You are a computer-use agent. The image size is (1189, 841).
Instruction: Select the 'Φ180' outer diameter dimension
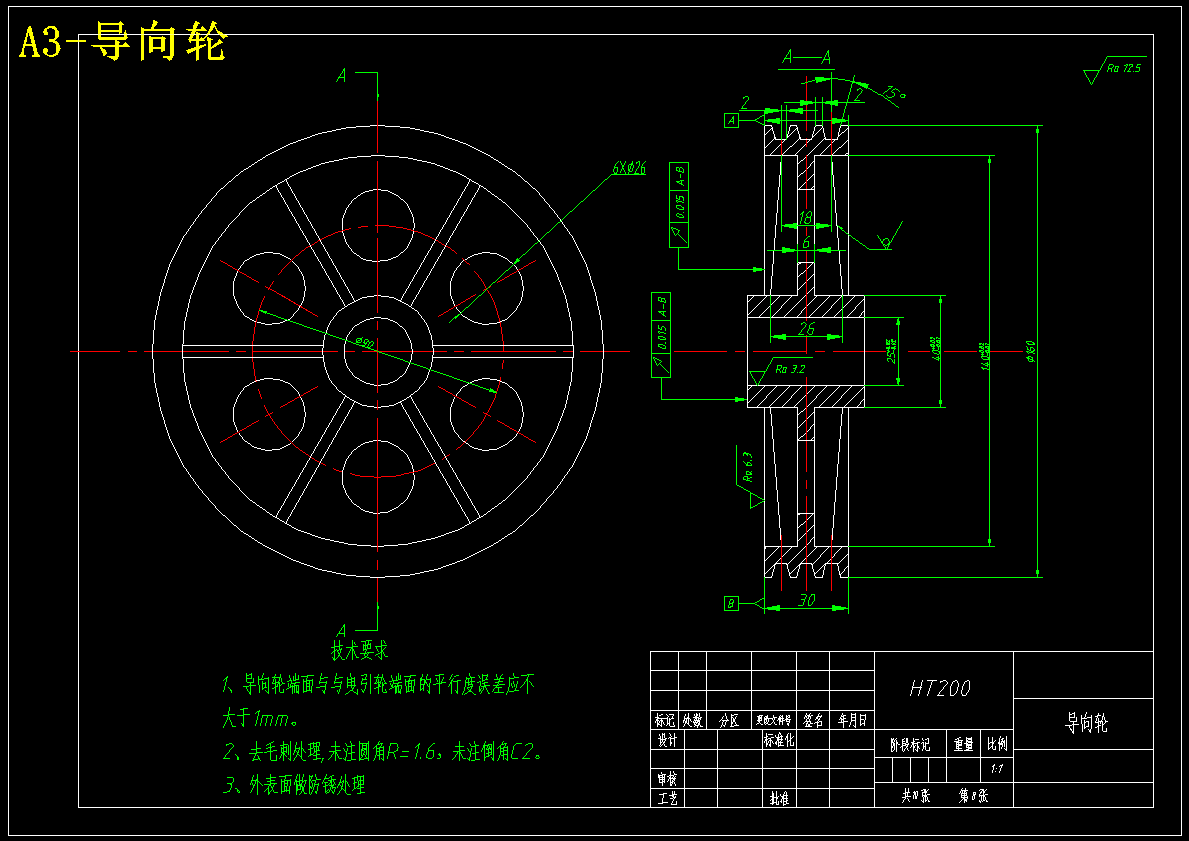coord(1030,351)
